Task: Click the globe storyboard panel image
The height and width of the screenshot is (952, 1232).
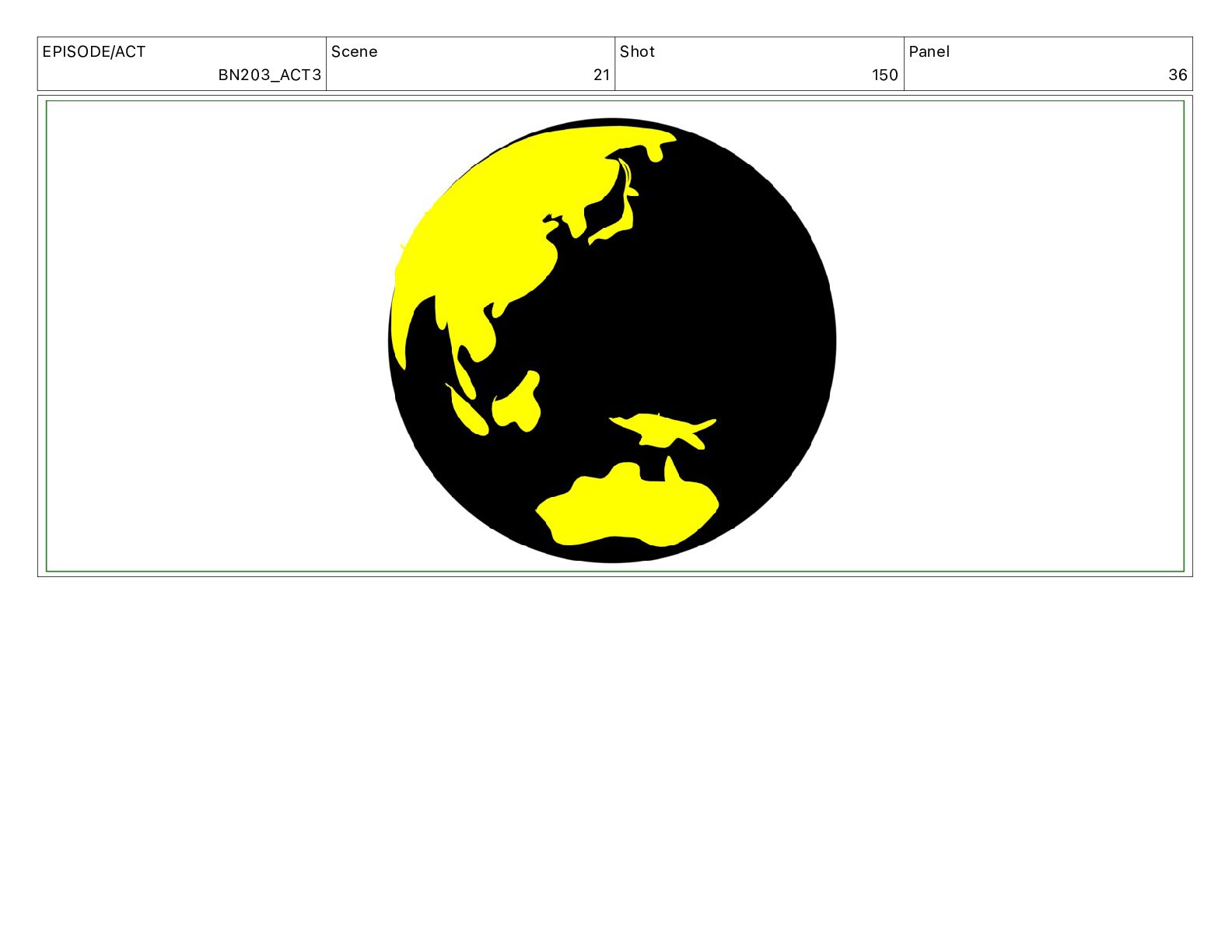Action: tap(614, 336)
